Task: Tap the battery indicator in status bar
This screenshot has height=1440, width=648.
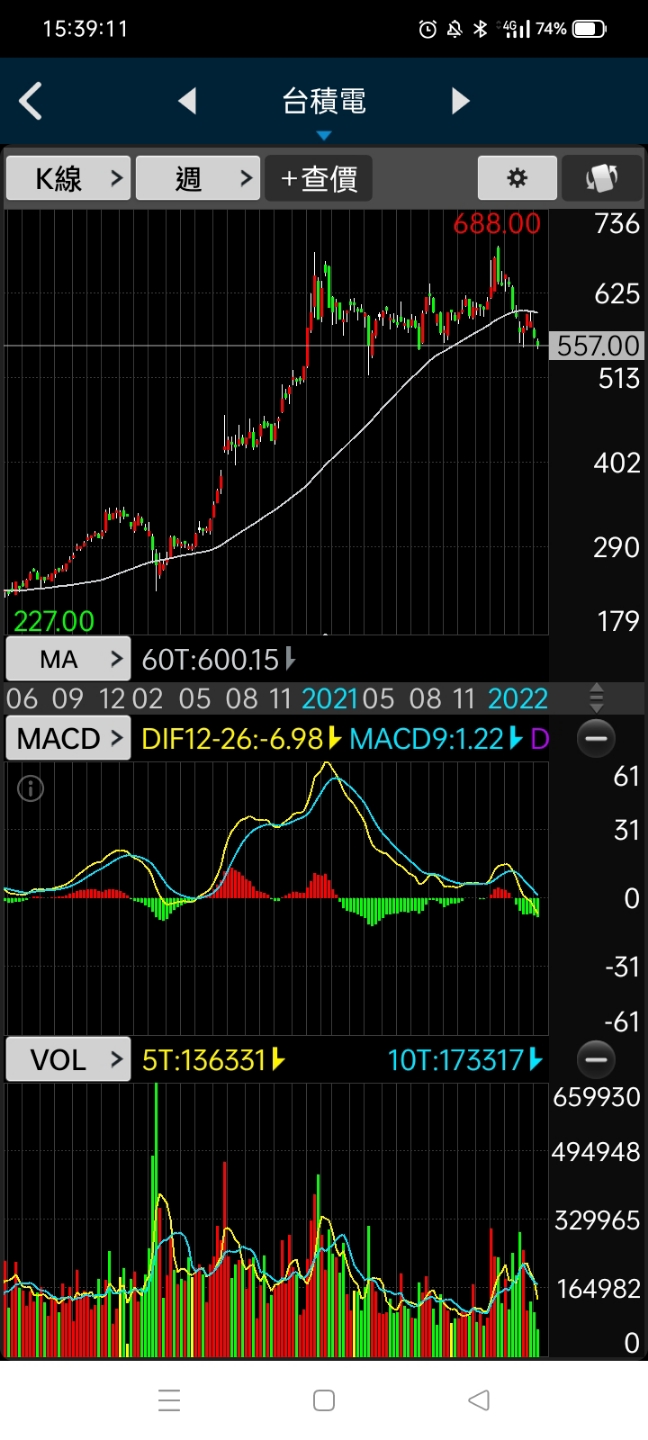Action: [590, 29]
